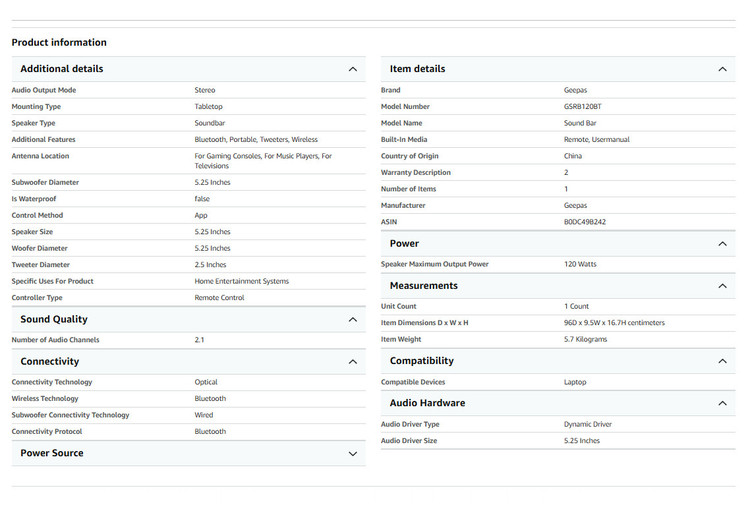Collapse the Compatibility section chevron
Screen dimensions: 750x531
(722, 361)
